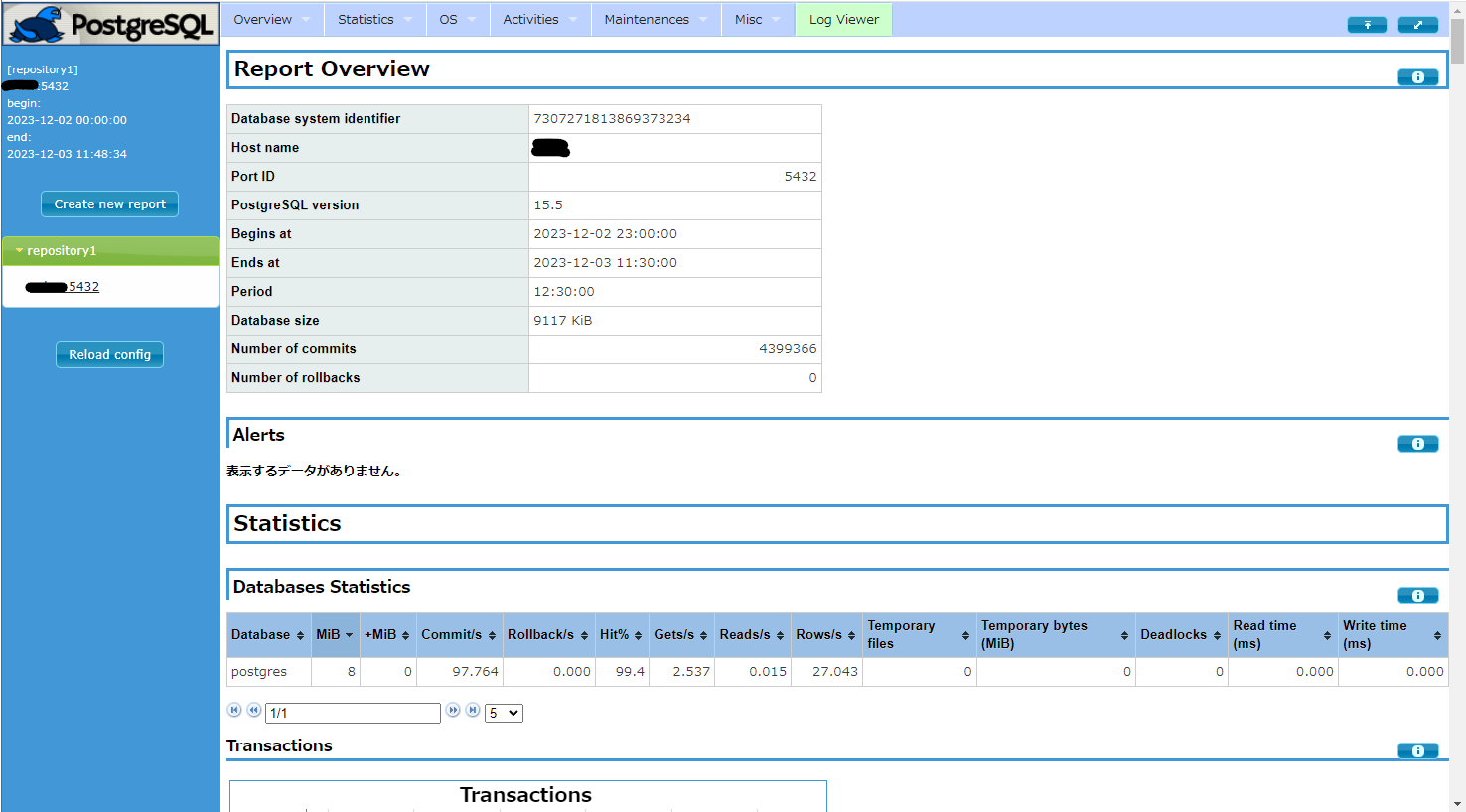Click the Database size value 9117 KiB
This screenshot has height=812, width=1466.
(x=562, y=321)
